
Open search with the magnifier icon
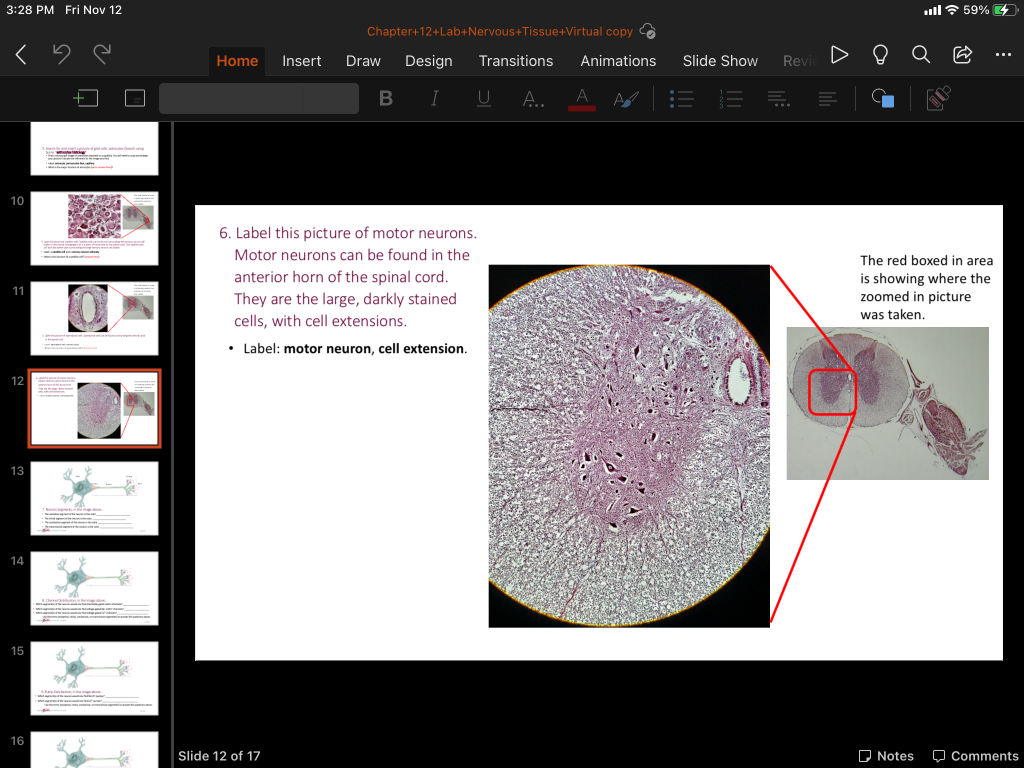tap(921, 55)
